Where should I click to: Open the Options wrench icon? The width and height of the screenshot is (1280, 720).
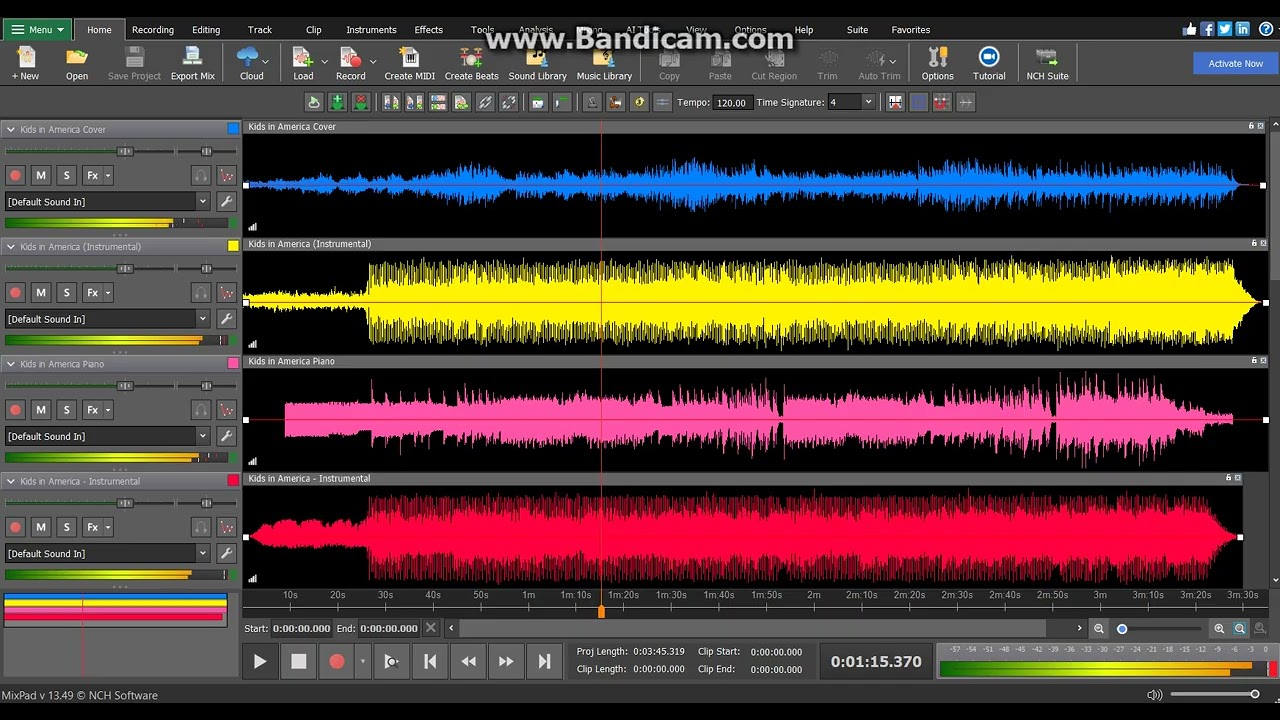pyautogui.click(x=937, y=63)
